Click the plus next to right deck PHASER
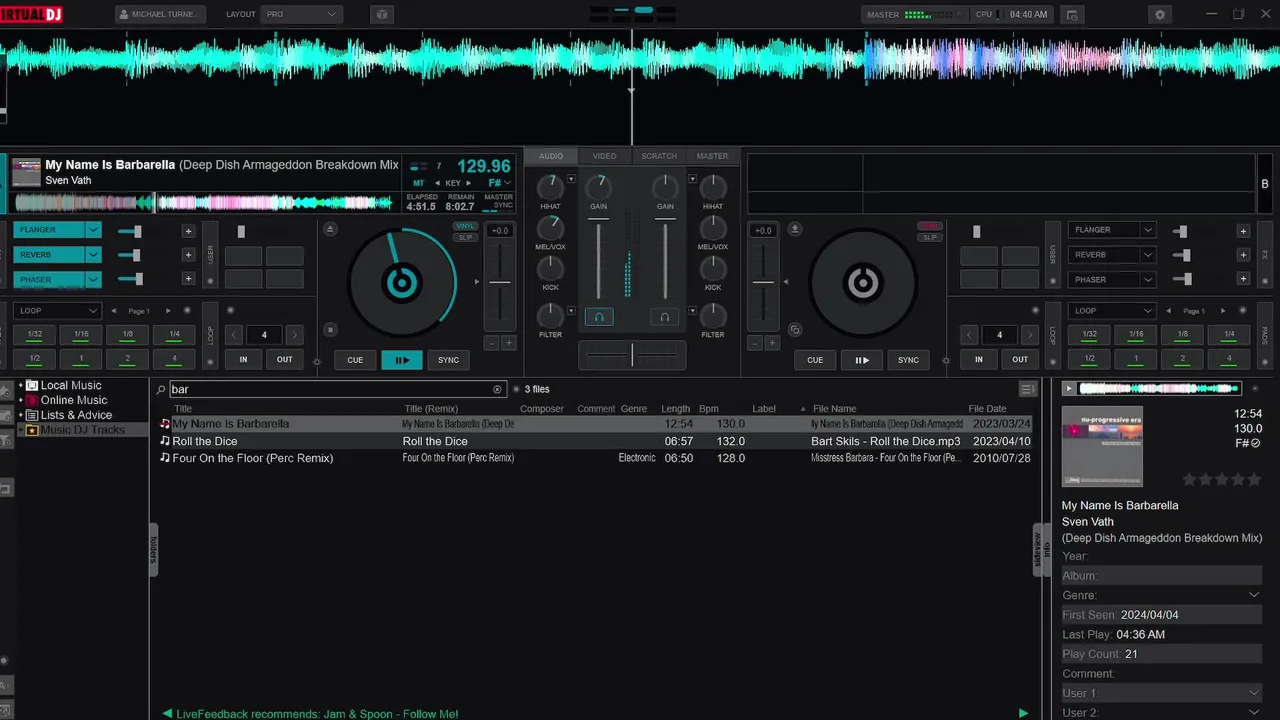Image resolution: width=1280 pixels, height=720 pixels. 1243,280
